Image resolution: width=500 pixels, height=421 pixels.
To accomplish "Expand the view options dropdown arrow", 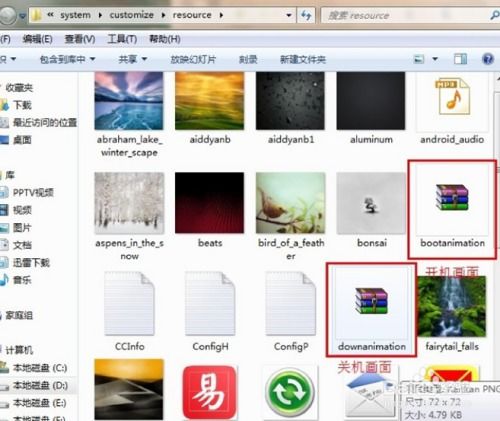I will 435,59.
